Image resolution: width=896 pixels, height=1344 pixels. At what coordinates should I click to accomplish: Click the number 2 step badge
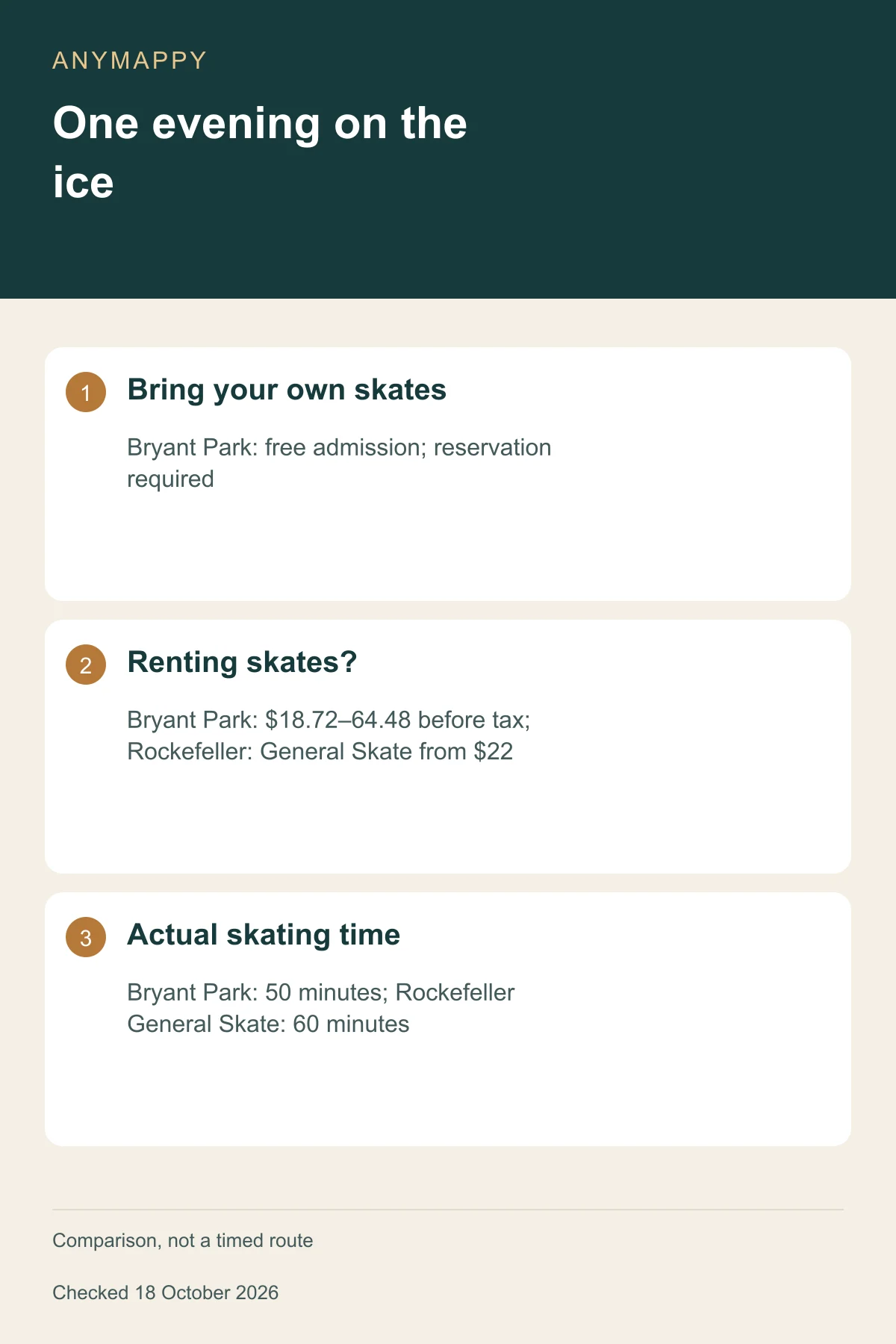[x=86, y=665]
